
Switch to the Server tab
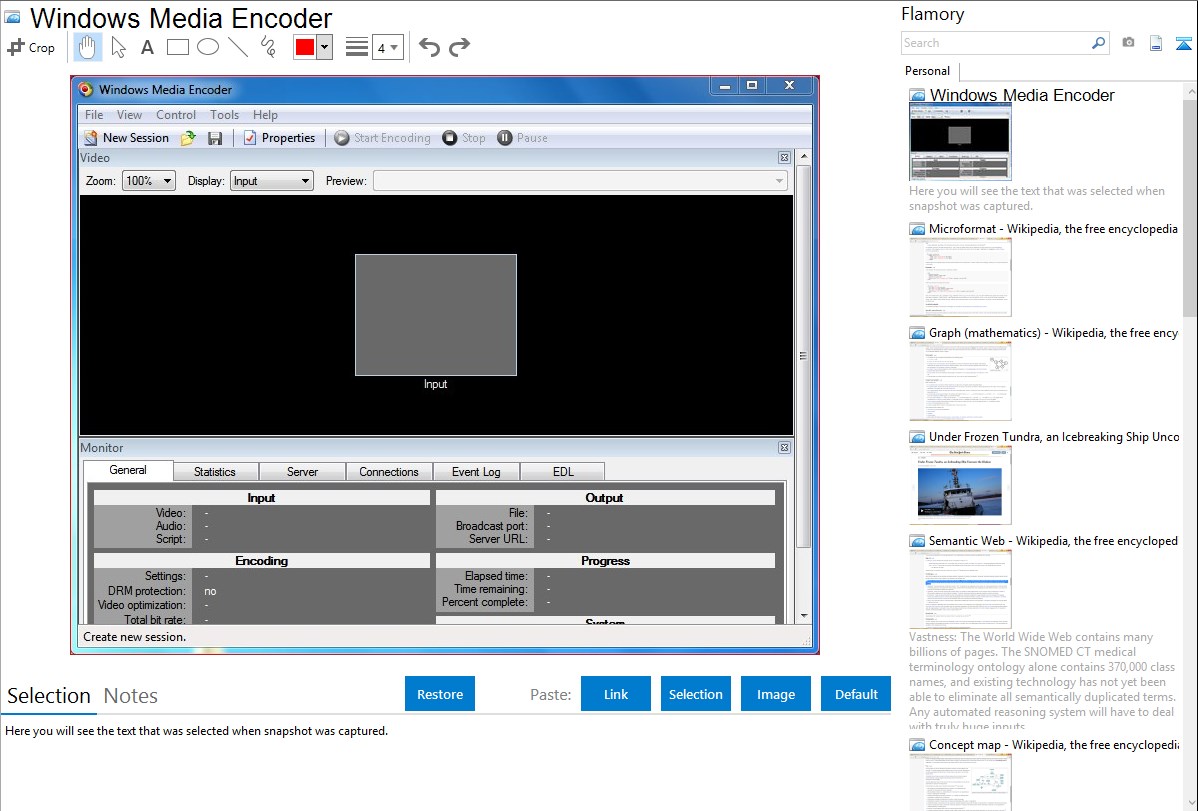[x=302, y=472]
